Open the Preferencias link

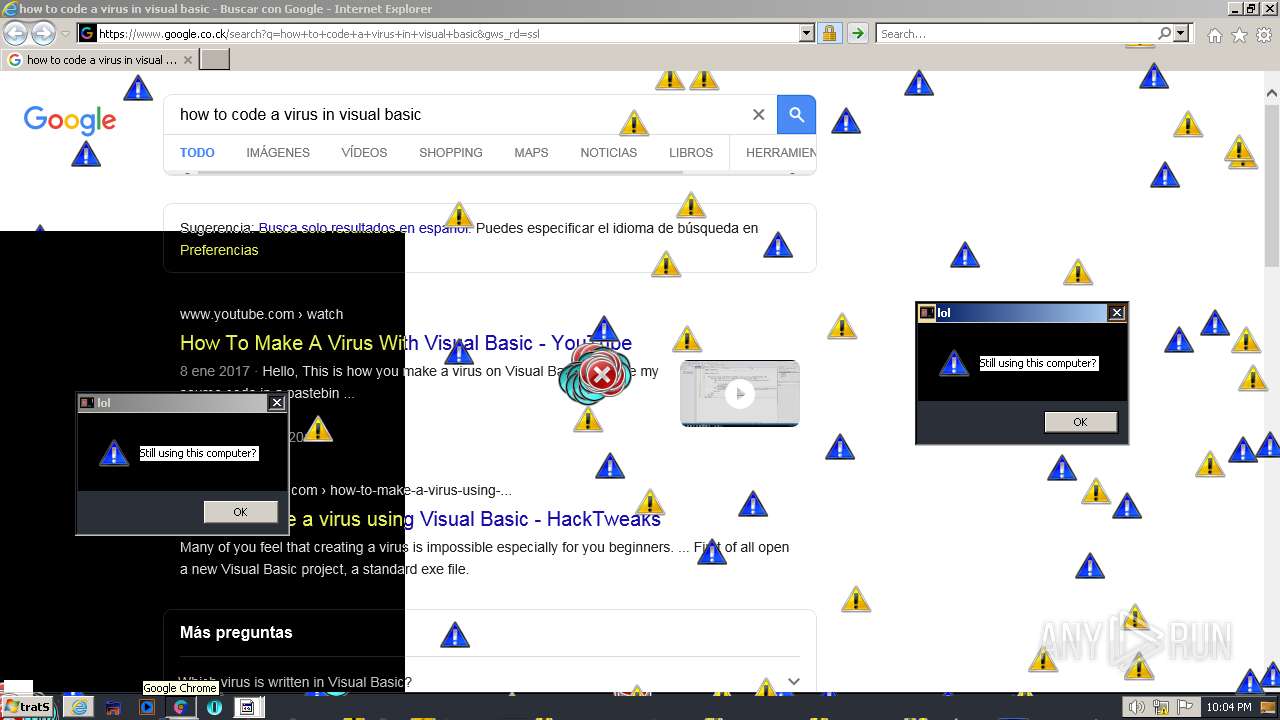(219, 250)
